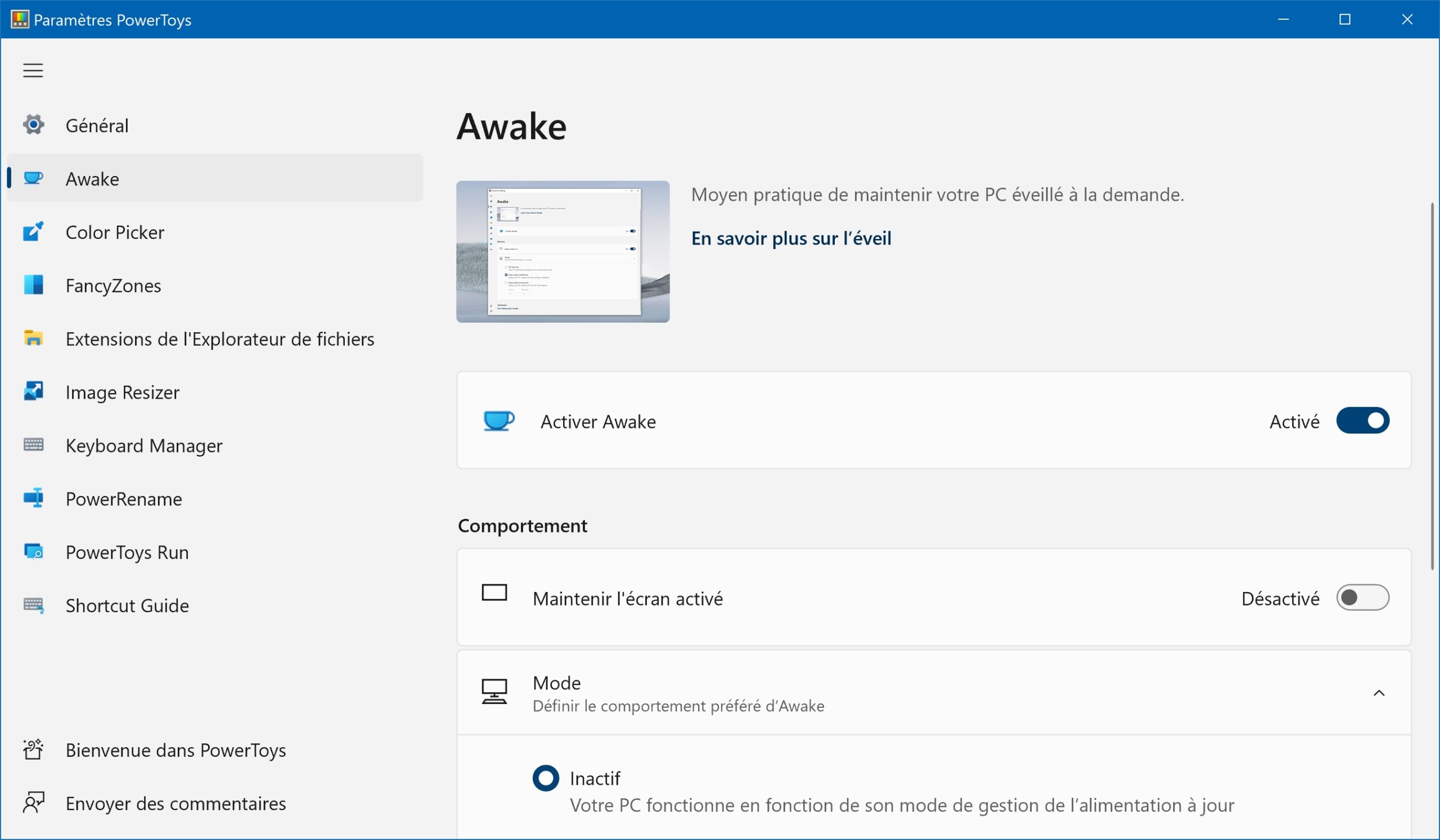Open the hamburger navigation menu

pos(33,70)
